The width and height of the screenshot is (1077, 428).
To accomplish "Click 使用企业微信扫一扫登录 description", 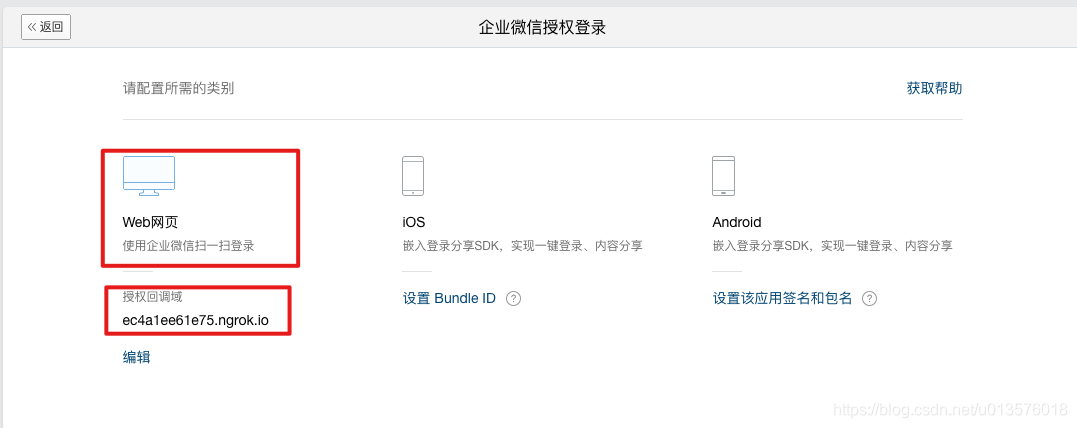I will point(189,245).
